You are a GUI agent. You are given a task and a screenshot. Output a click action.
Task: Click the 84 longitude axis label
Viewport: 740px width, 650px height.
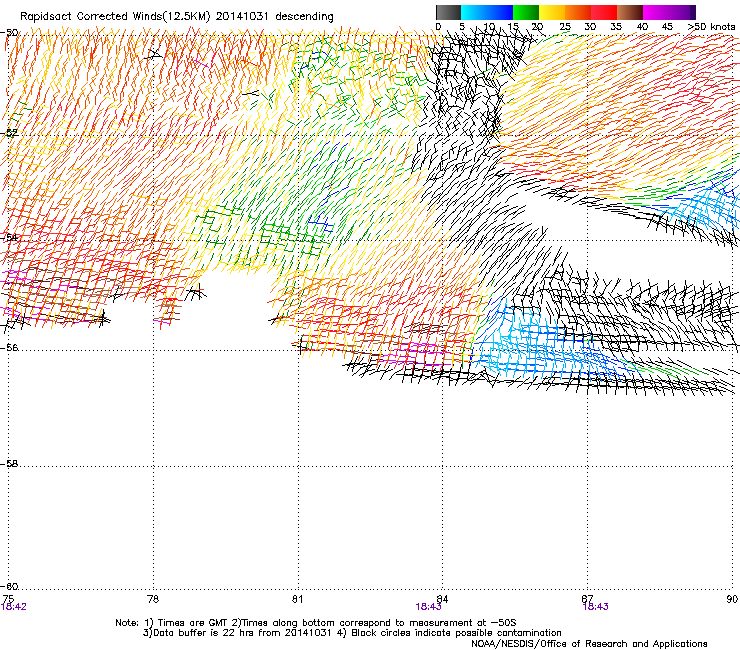[x=442, y=599]
